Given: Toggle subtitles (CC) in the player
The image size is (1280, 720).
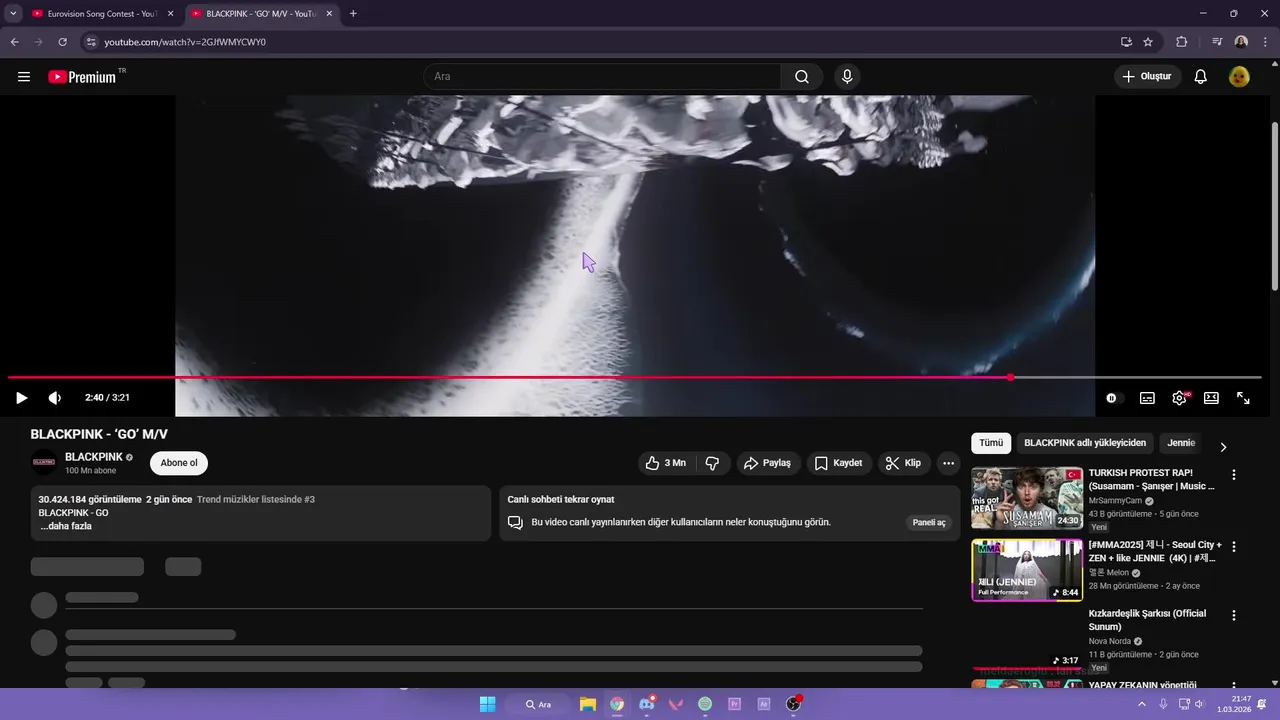Looking at the screenshot, I should click(x=1147, y=398).
